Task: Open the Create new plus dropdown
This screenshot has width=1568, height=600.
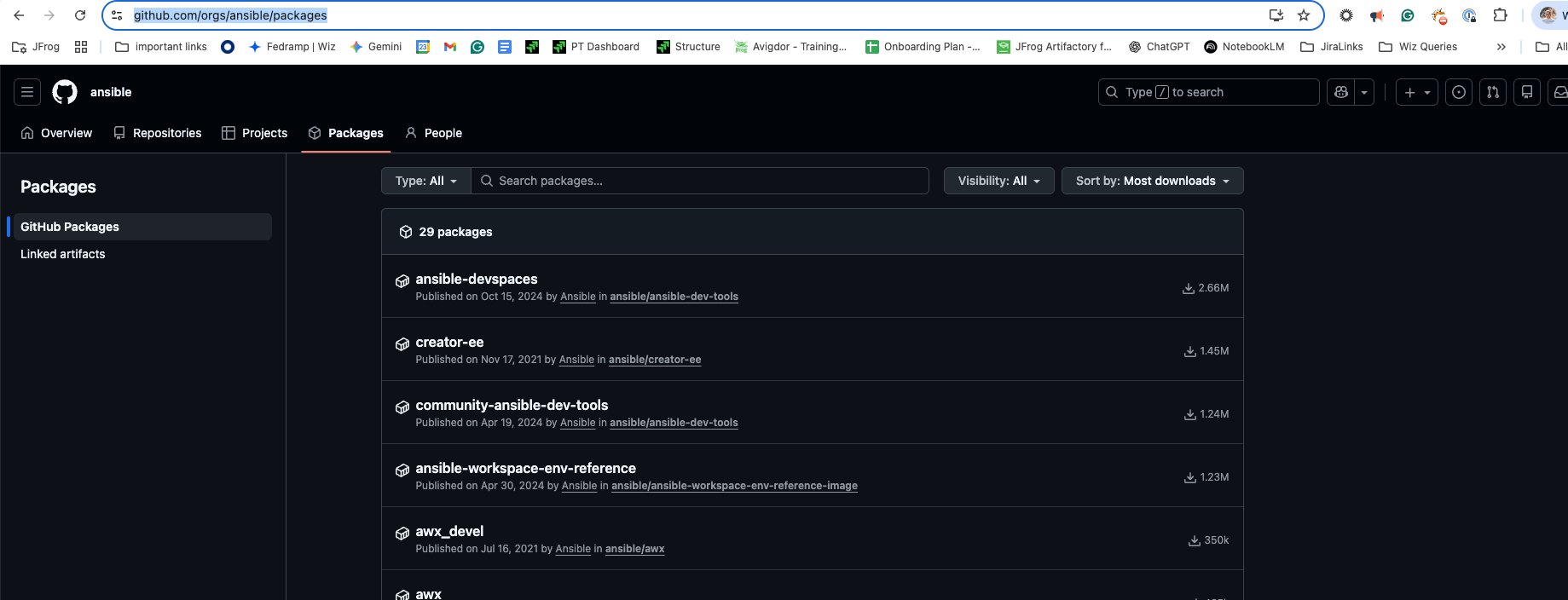Action: click(1416, 92)
